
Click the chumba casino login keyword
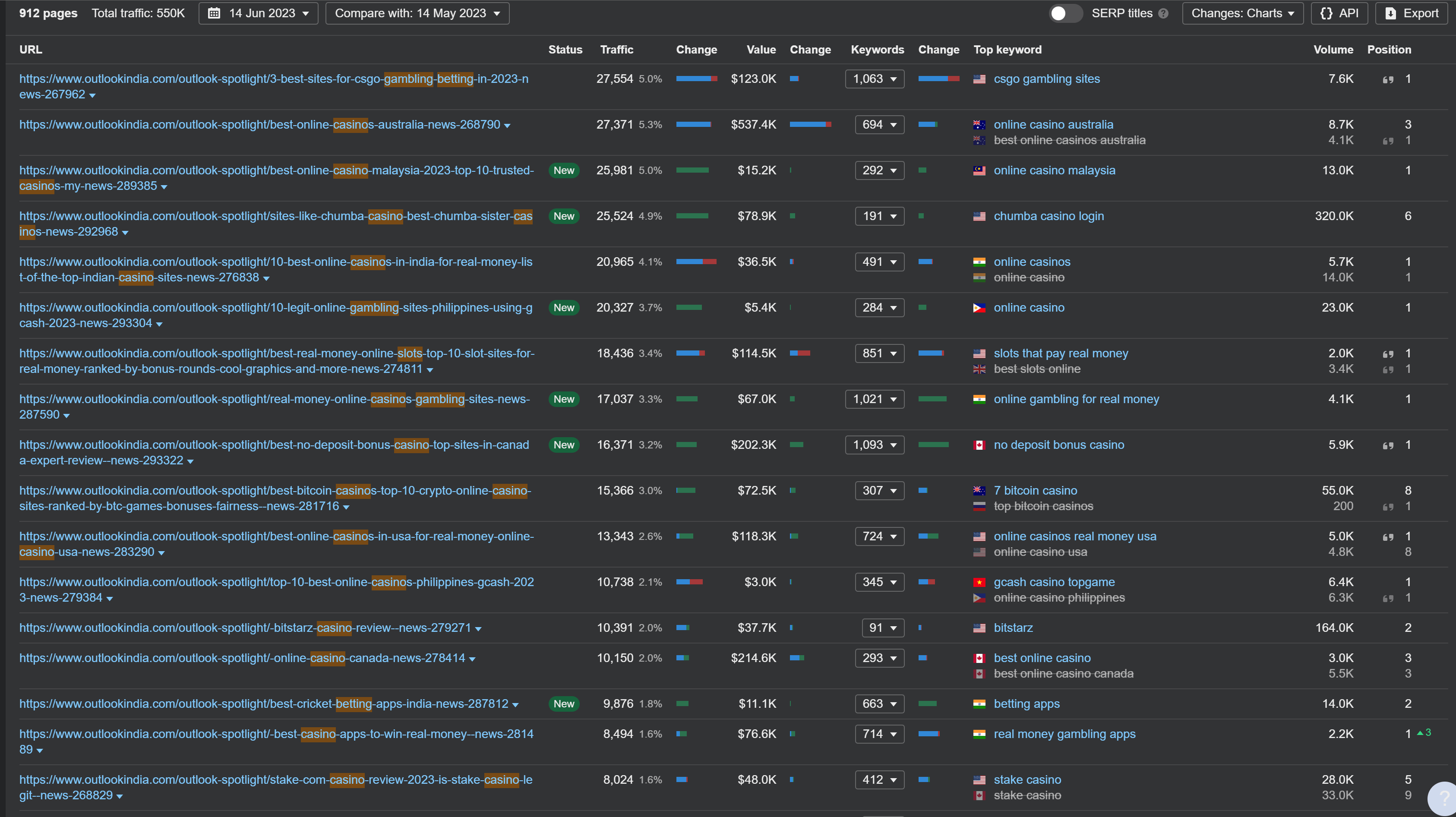pyautogui.click(x=1048, y=216)
